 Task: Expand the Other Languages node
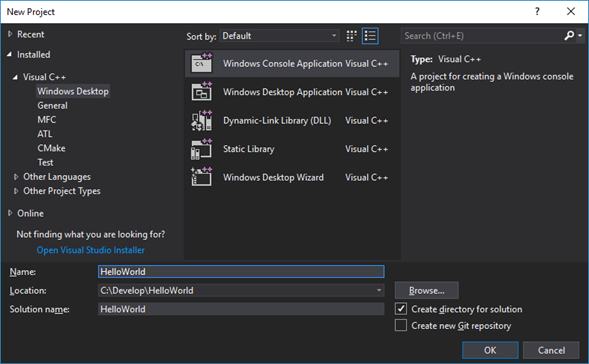16,177
